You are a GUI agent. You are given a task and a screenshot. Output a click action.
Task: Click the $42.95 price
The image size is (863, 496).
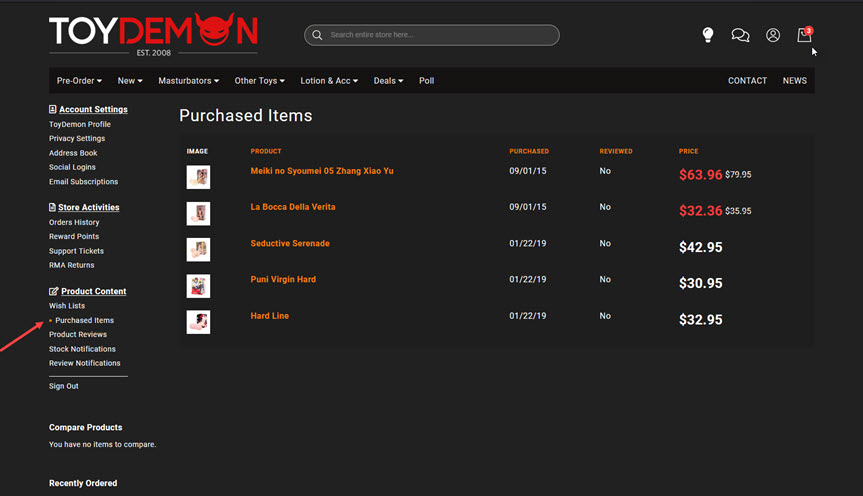[x=701, y=247]
